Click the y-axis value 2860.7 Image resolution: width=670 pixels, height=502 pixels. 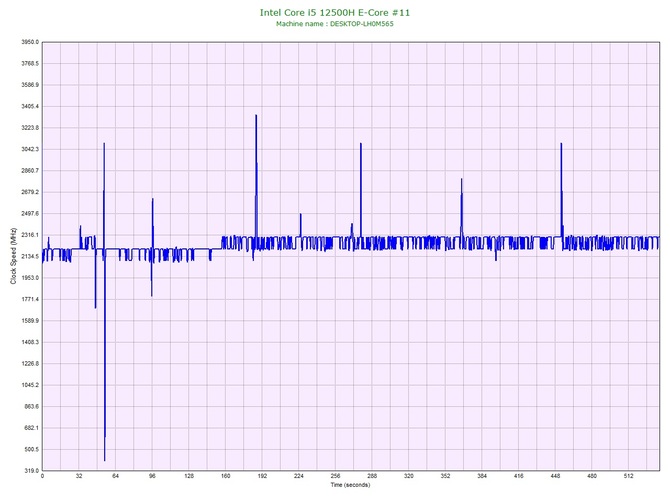click(x=30, y=170)
